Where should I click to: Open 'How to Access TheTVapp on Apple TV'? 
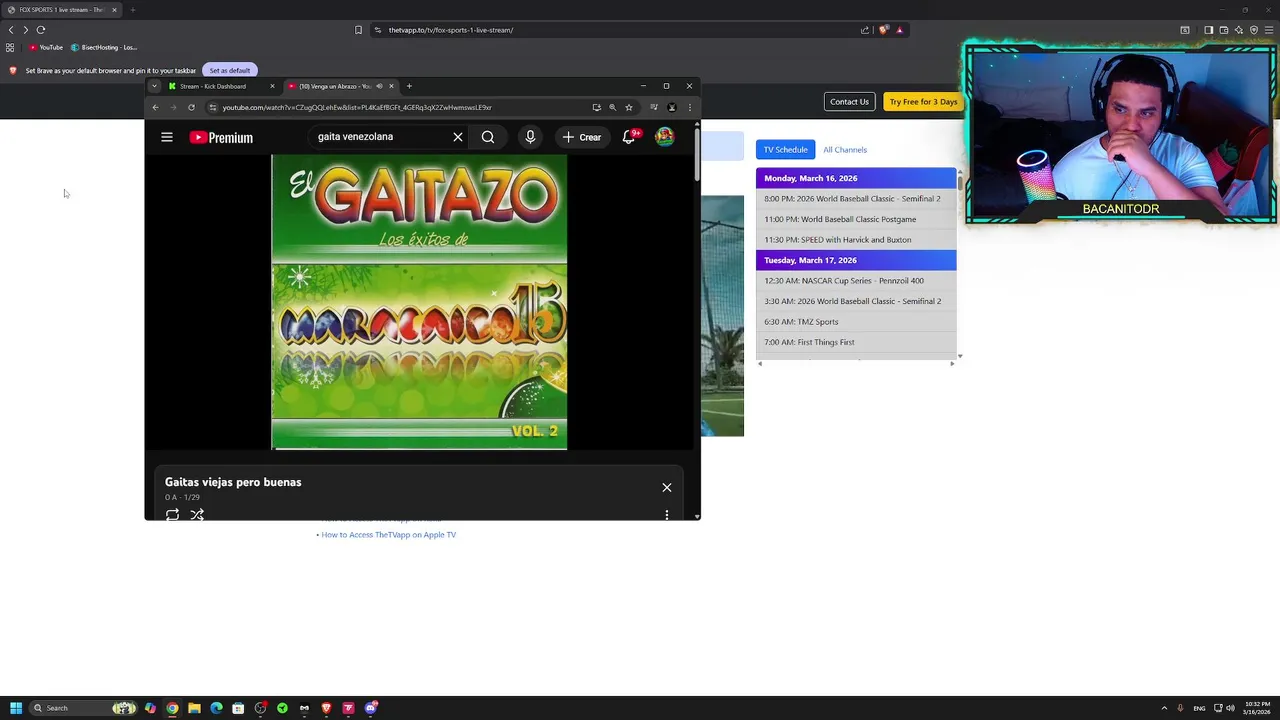click(389, 535)
